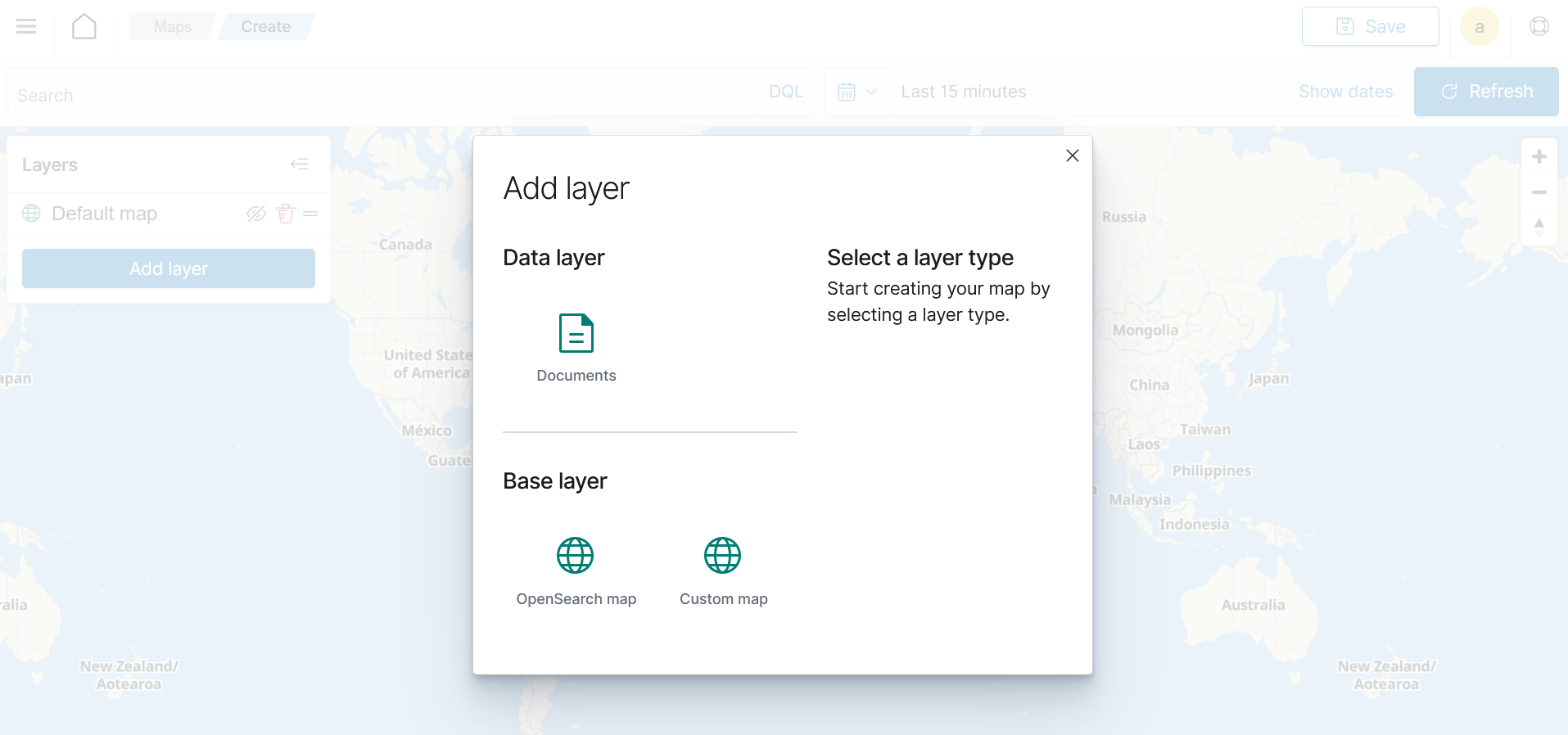Screen dimensions: 1568x735
Task: Collapse the Layers panel
Action: click(300, 165)
